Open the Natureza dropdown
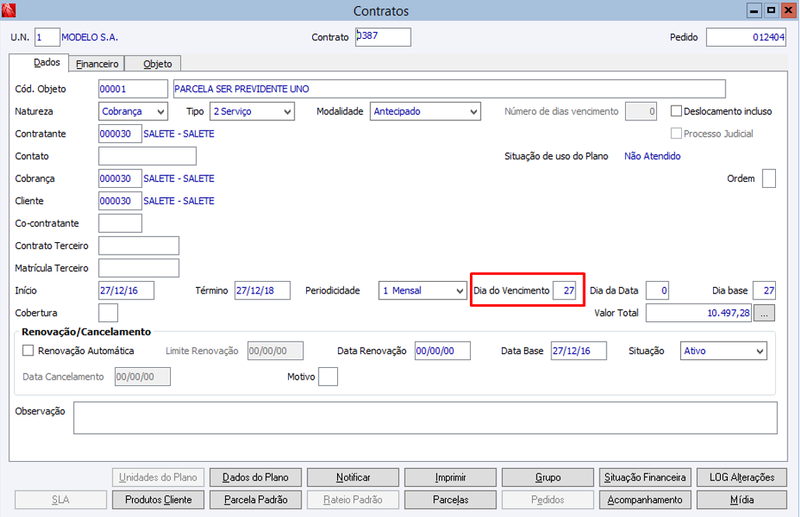 (133, 111)
